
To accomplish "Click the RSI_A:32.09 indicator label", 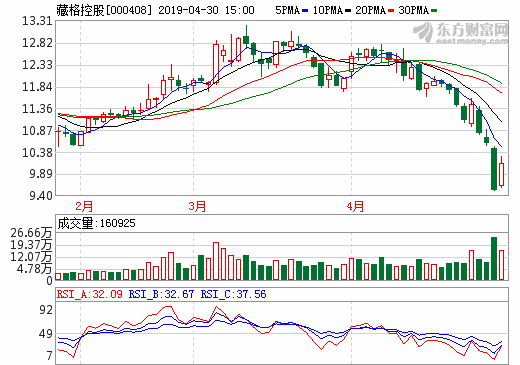I will coord(90,294).
